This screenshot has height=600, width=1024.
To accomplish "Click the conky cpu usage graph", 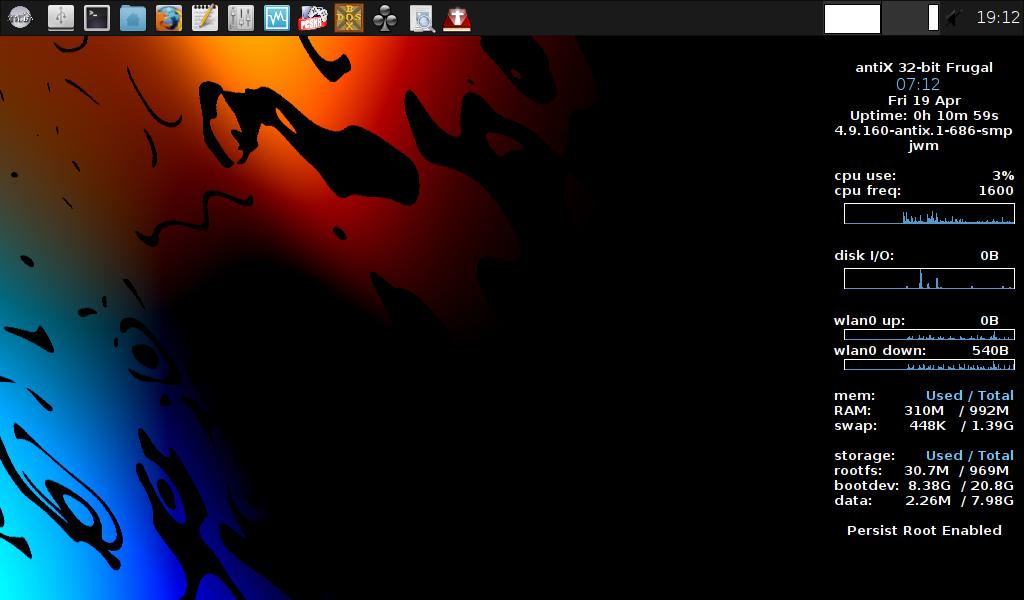I will [929, 213].
